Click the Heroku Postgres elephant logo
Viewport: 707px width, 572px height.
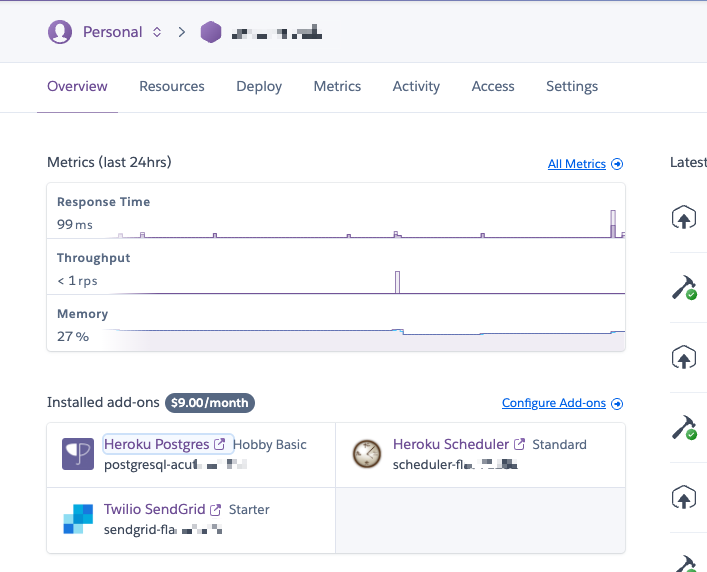[x=78, y=454]
